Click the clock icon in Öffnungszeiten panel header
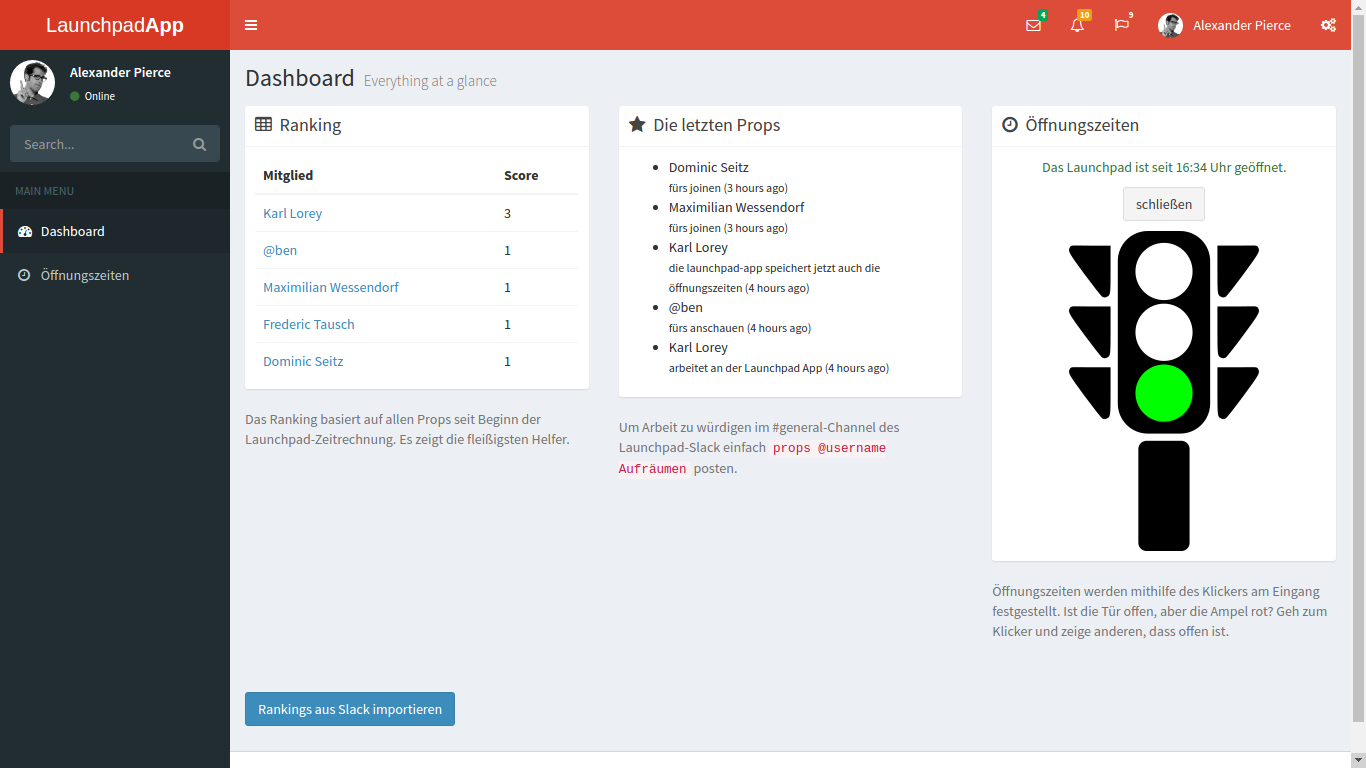Image resolution: width=1366 pixels, height=768 pixels. pyautogui.click(x=1010, y=125)
